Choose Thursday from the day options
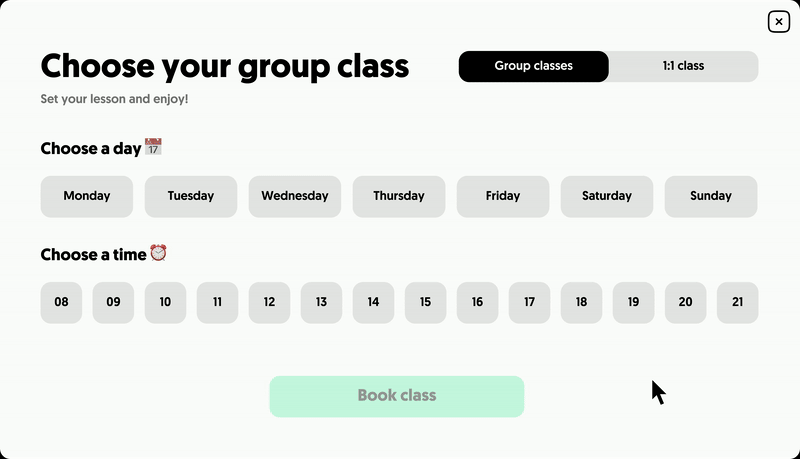Screen dimensions: 800x459 click(x=399, y=196)
